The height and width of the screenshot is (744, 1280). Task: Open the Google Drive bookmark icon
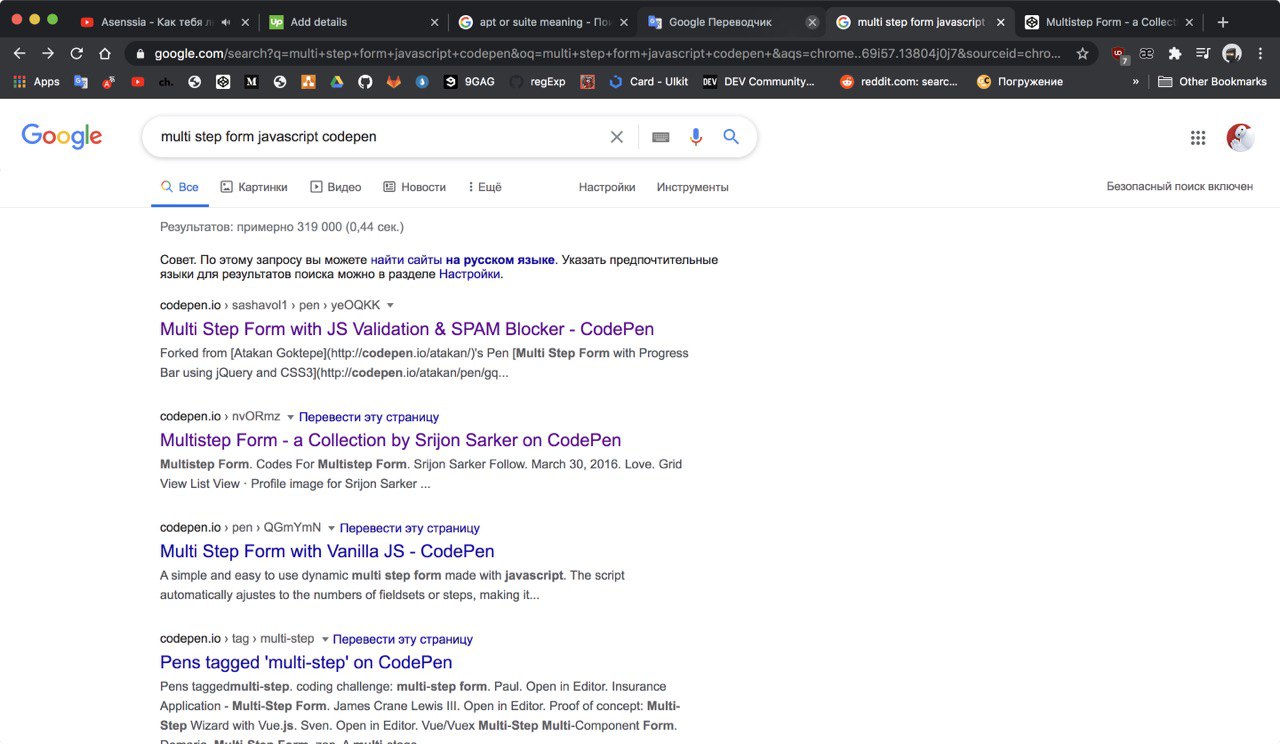(337, 82)
